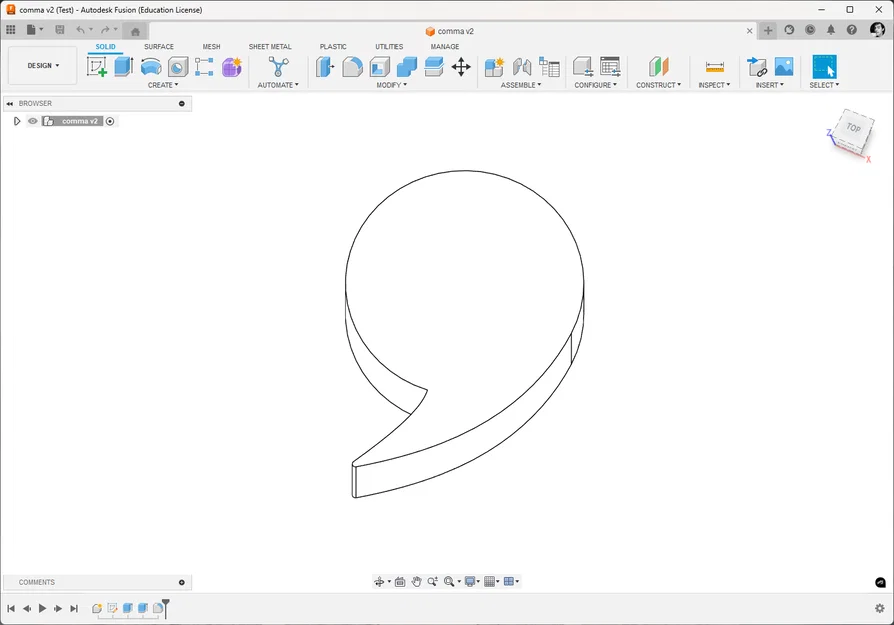Click the Insert Derive link icon
The height and width of the screenshot is (625, 894).
[757, 67]
